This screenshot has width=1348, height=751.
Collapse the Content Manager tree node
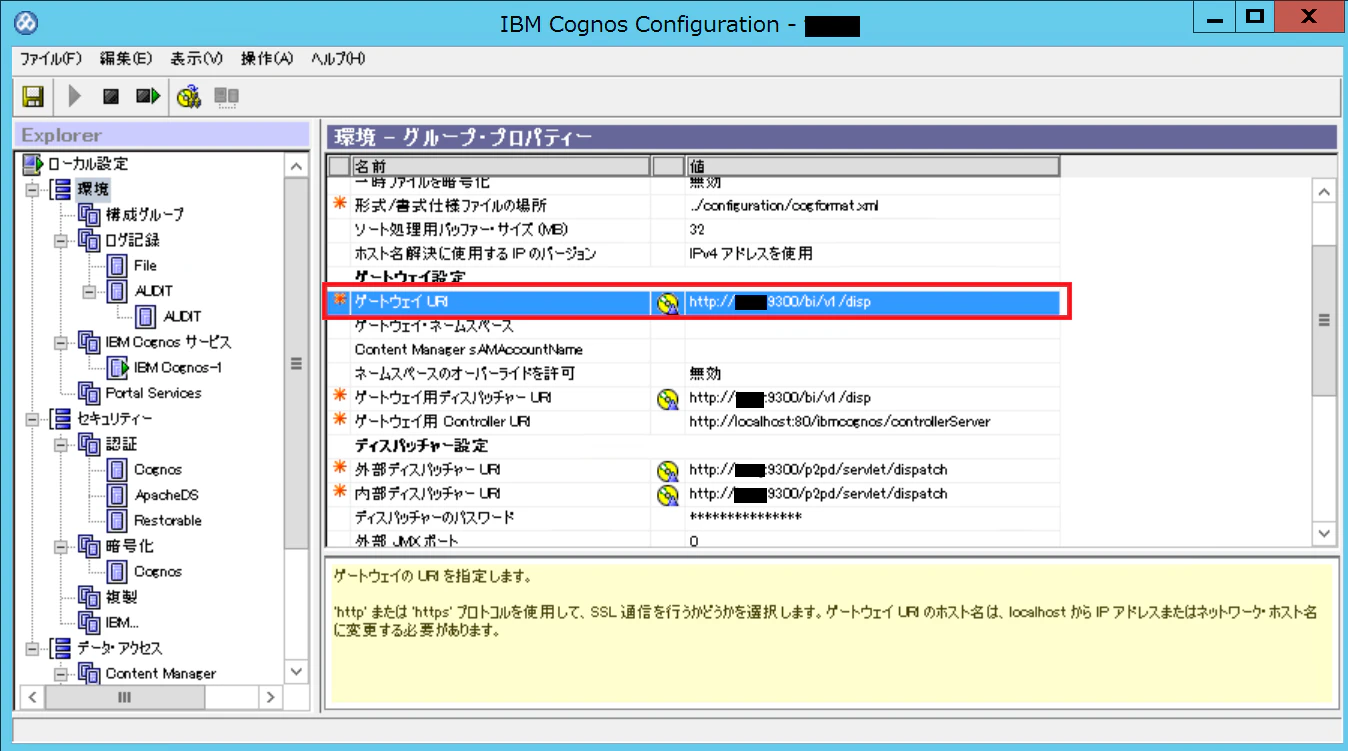click(60, 673)
